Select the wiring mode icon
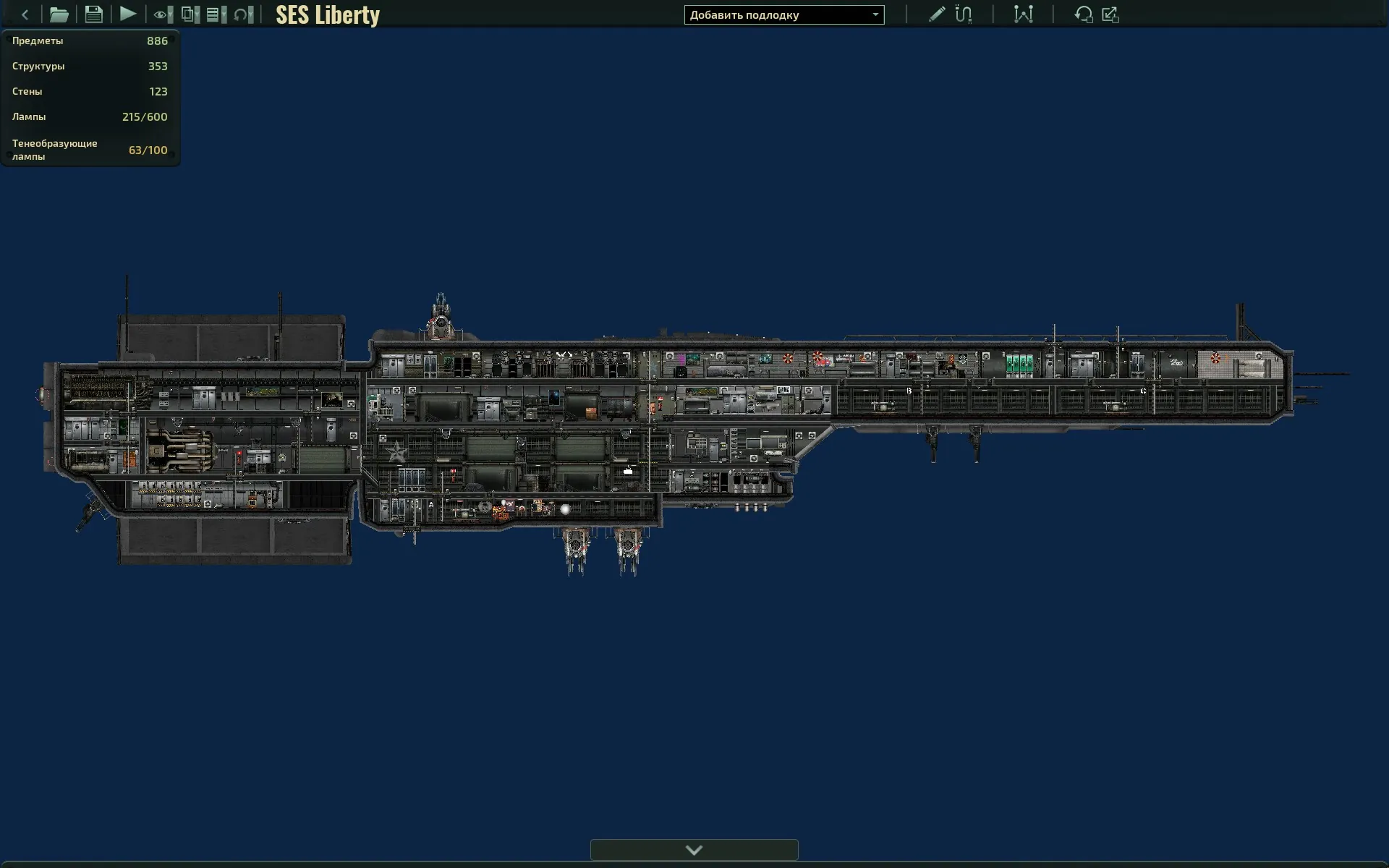 (x=964, y=14)
